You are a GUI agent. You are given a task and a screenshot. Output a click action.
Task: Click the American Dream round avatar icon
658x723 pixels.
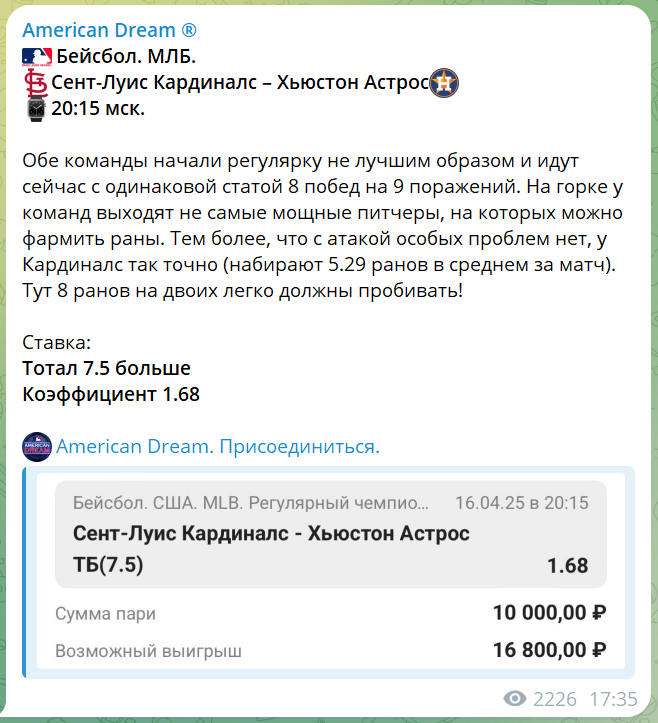pos(37,447)
